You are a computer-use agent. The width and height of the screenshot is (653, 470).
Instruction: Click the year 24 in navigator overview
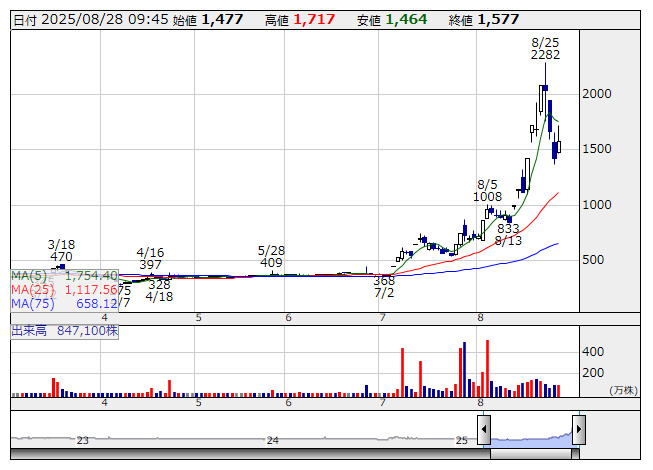[272, 440]
